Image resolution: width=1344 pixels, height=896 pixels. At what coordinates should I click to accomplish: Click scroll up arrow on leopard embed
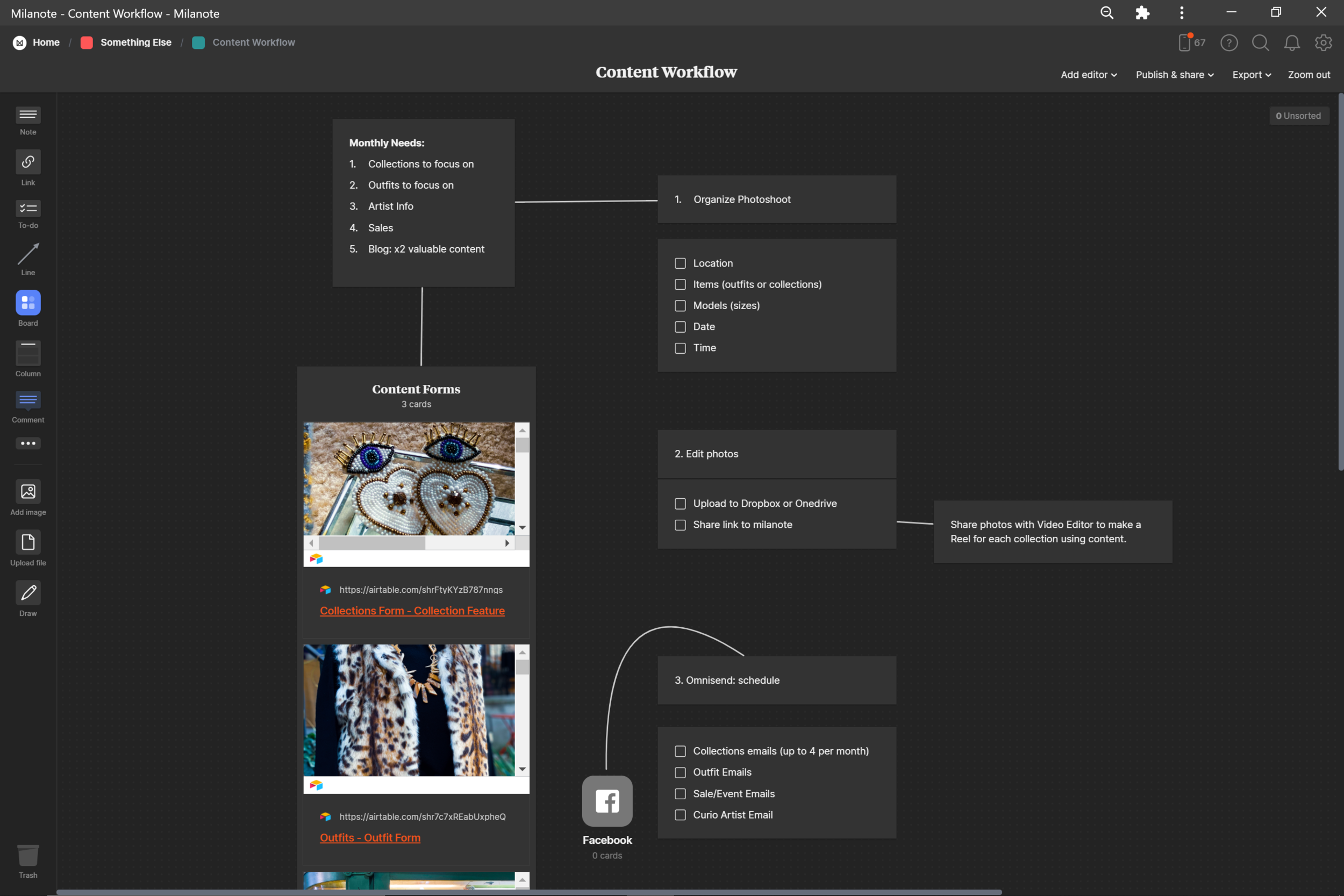click(523, 652)
